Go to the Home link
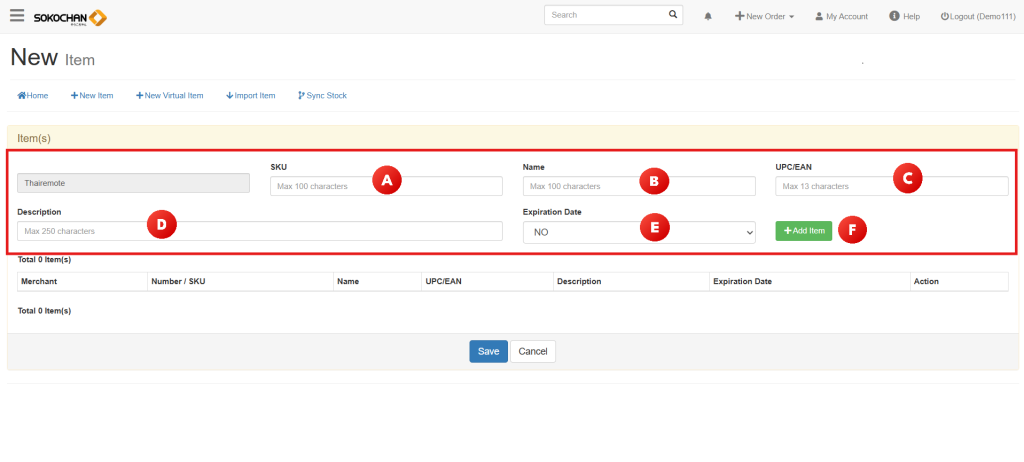Viewport: 1024px width, 462px height. [x=33, y=96]
